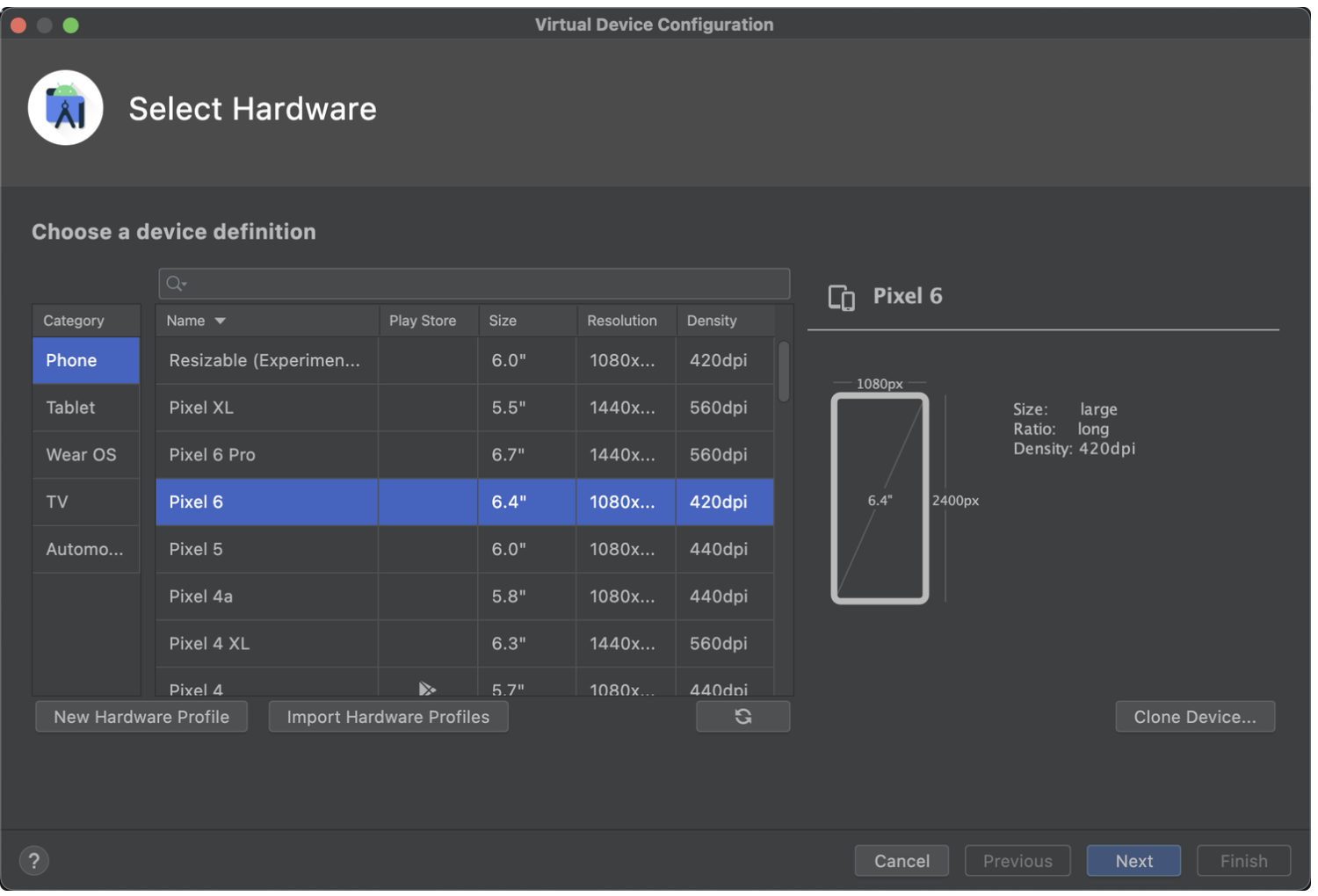Click the 6.0" size cell of Resizable row
This screenshot has height=896, width=1318.
[x=527, y=360]
